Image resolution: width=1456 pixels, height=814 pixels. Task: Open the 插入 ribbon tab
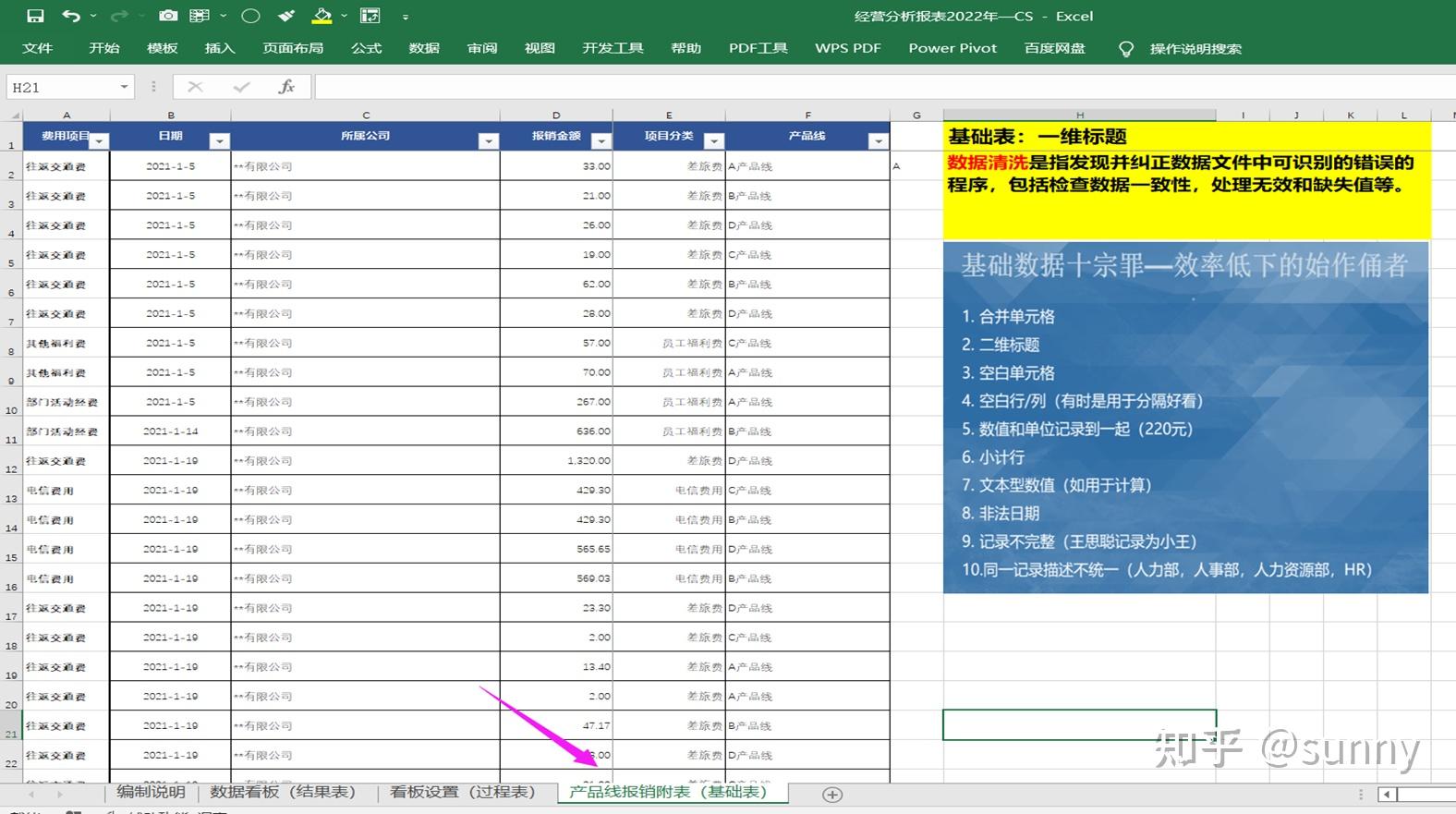pos(220,48)
